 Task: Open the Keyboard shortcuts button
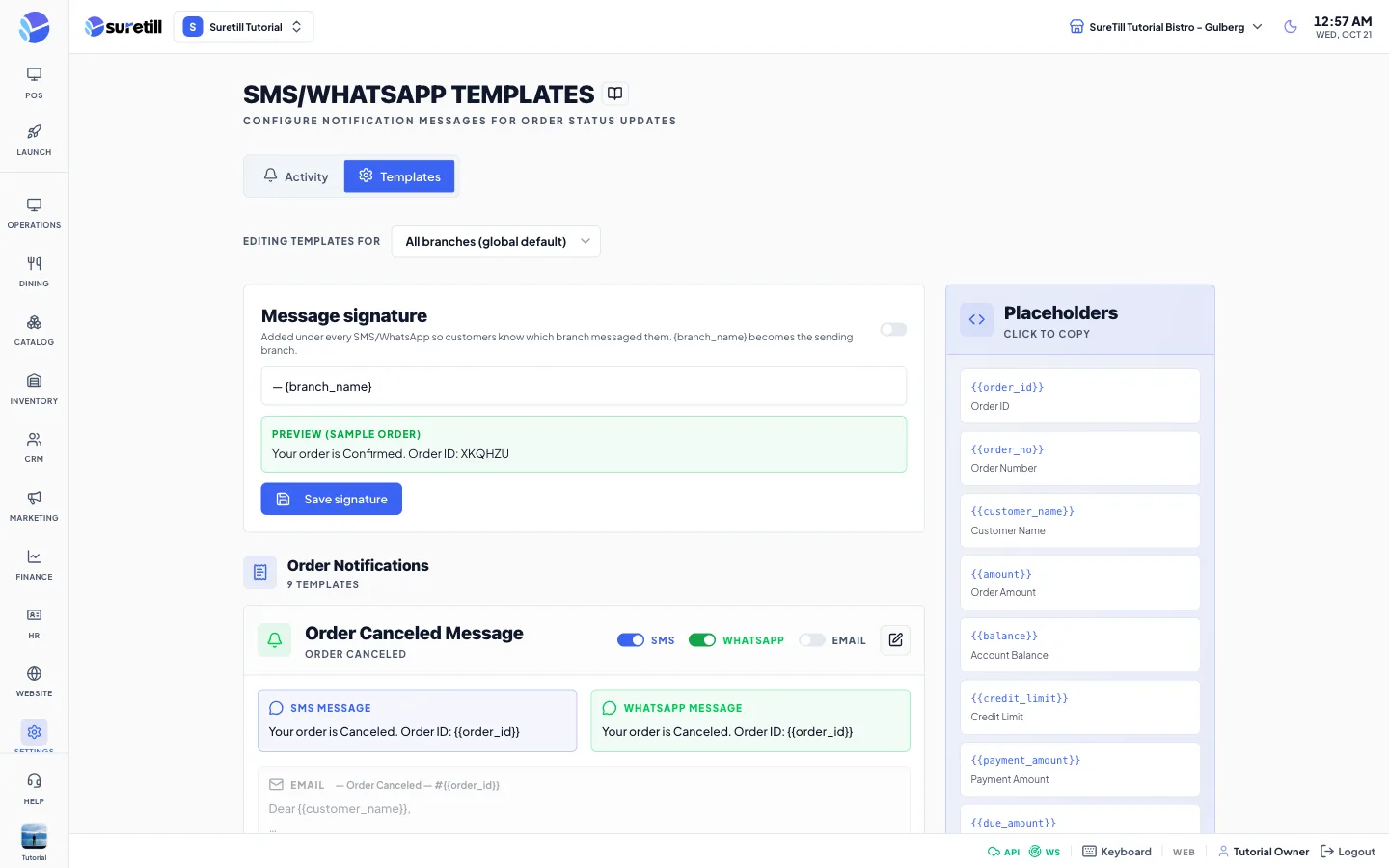[x=1117, y=852]
